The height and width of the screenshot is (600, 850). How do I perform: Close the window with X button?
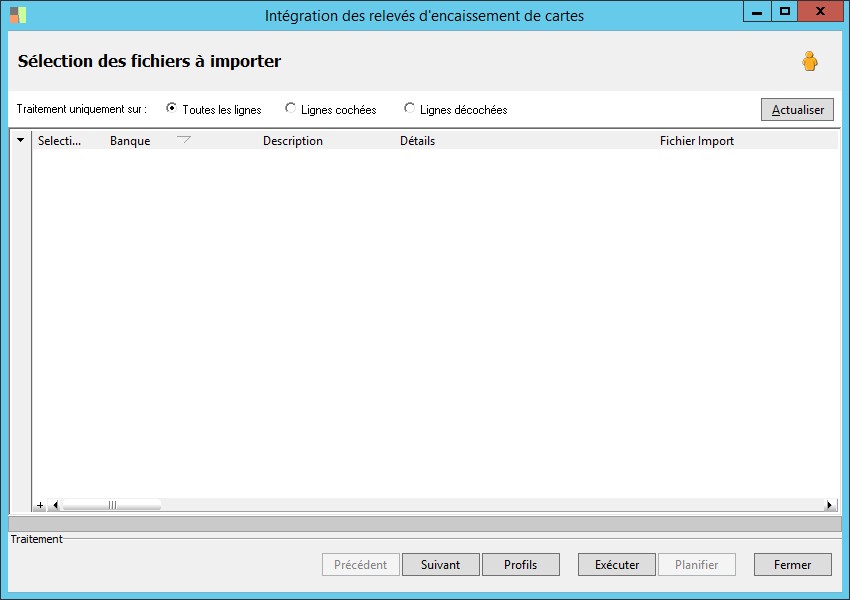pyautogui.click(x=820, y=11)
